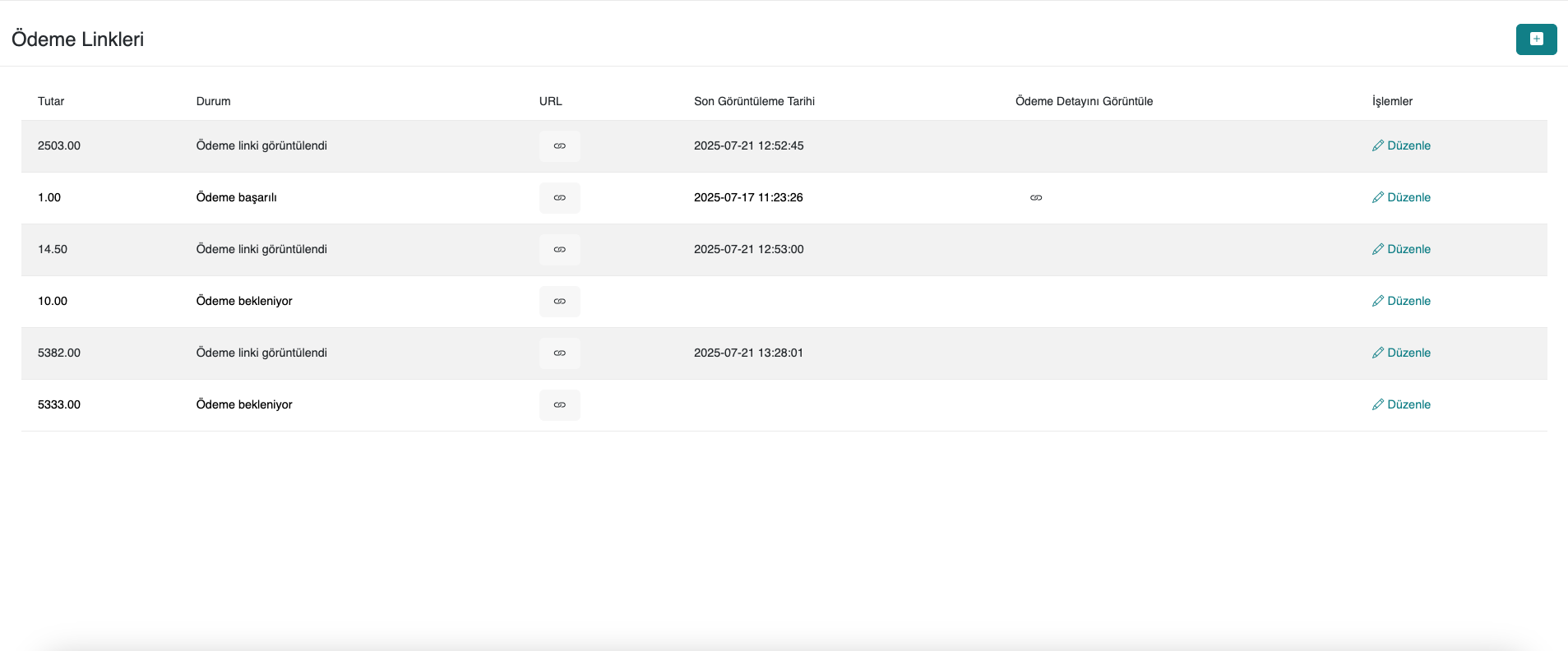
Task: Open URL link icon for 5333.00 row
Action: click(x=559, y=405)
